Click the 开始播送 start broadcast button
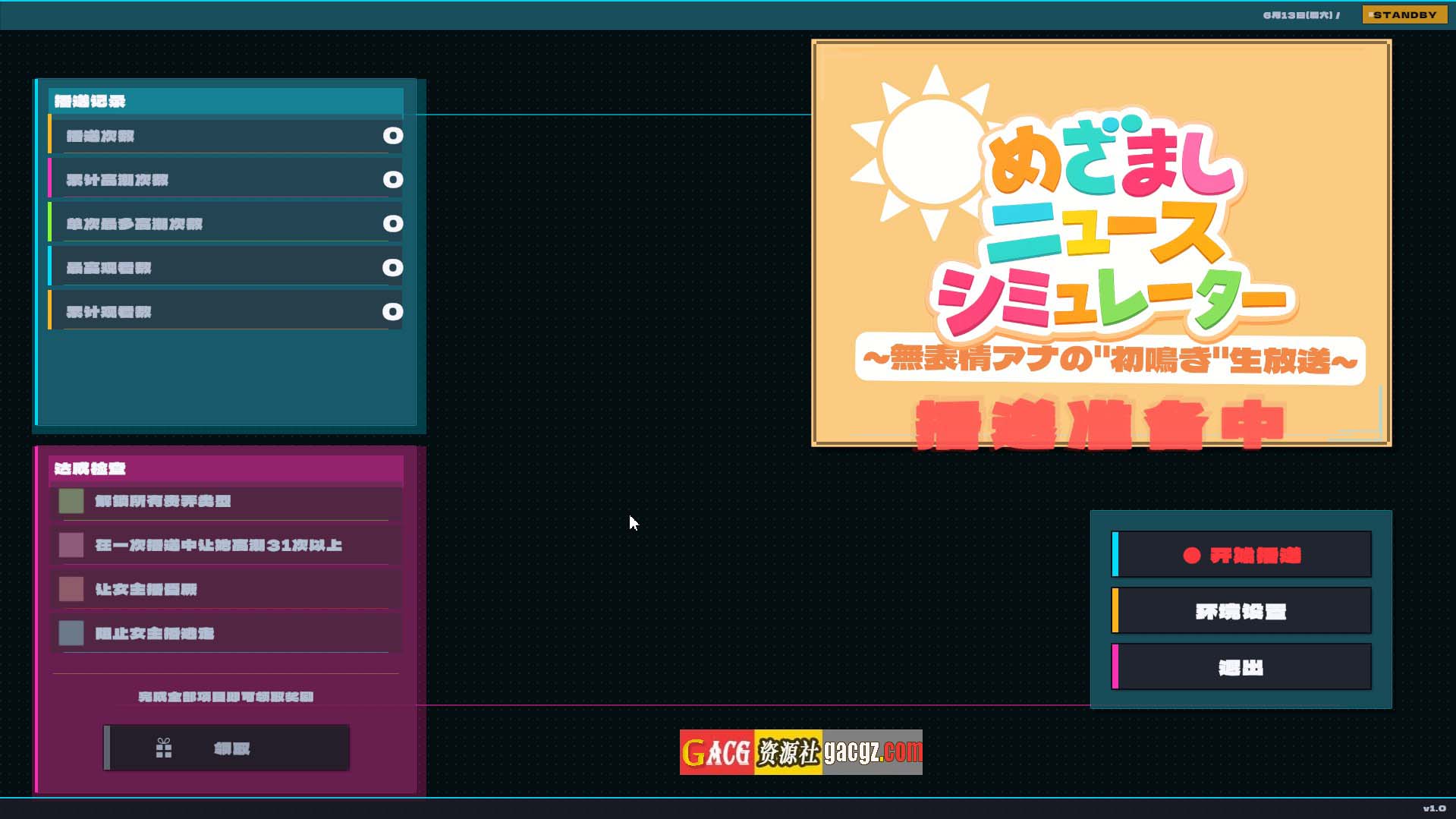The height and width of the screenshot is (819, 1456). coord(1241,555)
